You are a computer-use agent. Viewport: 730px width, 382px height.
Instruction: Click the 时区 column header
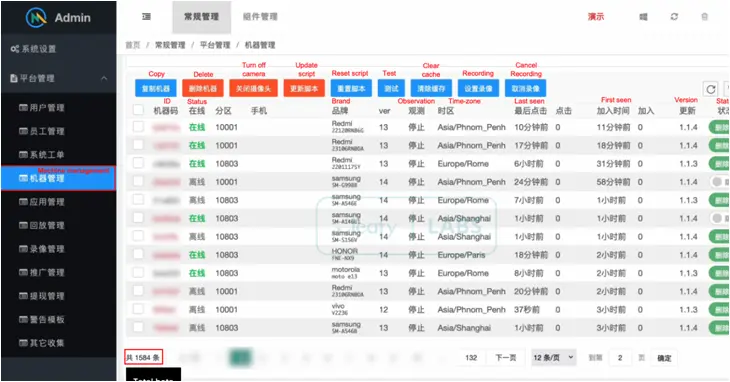(x=446, y=111)
